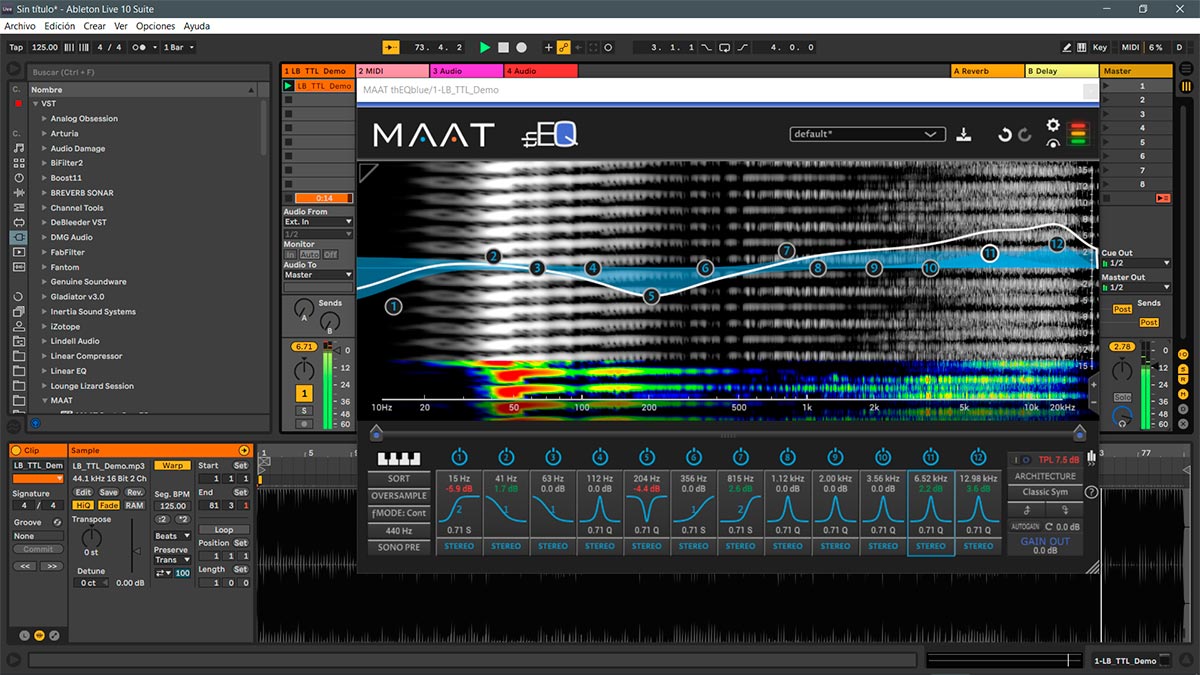Open the Ayuda menu
1200x675 pixels.
[197, 26]
